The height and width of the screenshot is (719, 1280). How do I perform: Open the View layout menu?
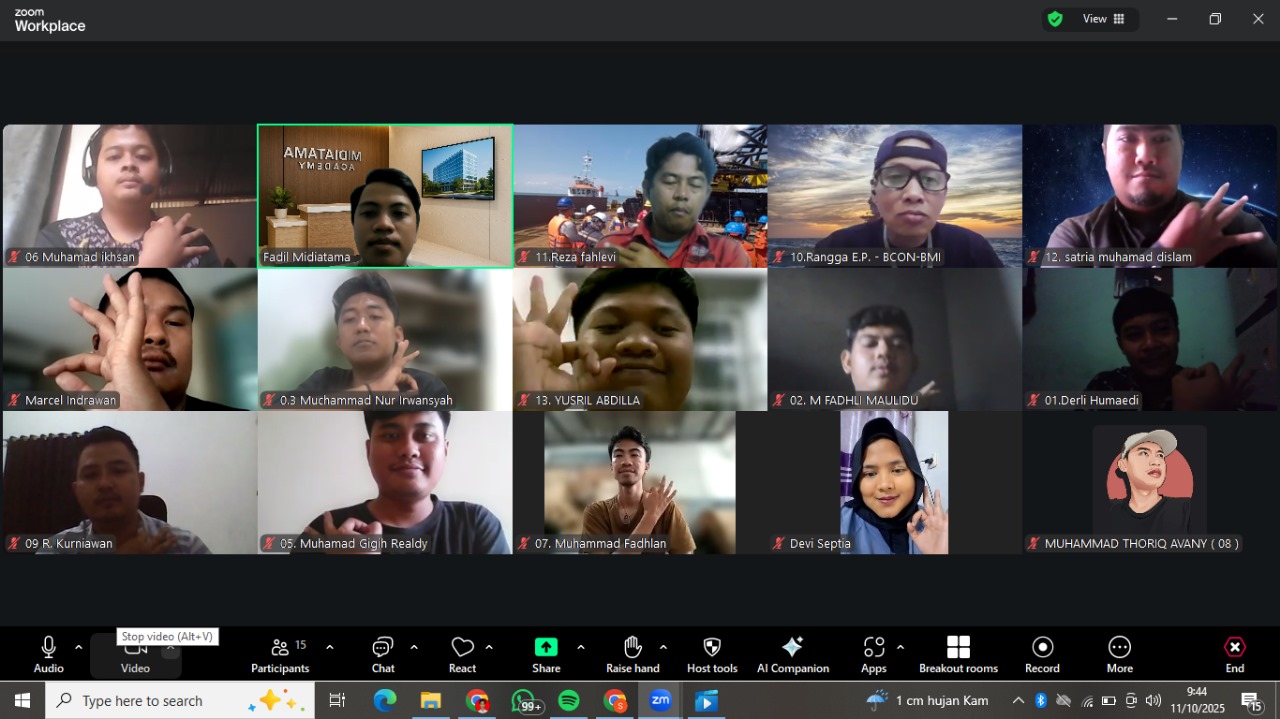pyautogui.click(x=1104, y=19)
